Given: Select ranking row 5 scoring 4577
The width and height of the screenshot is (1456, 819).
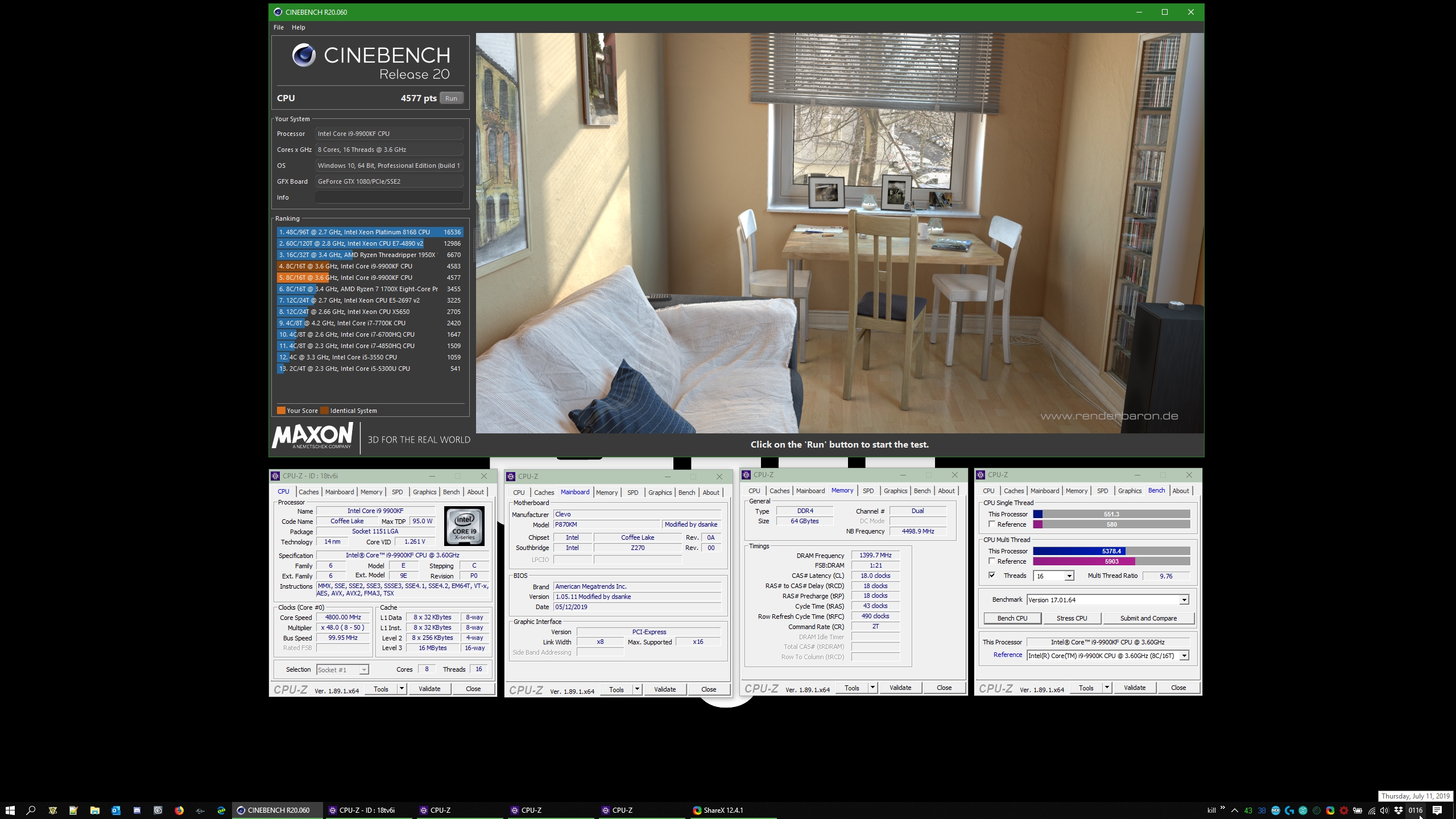Looking at the screenshot, I should pyautogui.click(x=370, y=278).
